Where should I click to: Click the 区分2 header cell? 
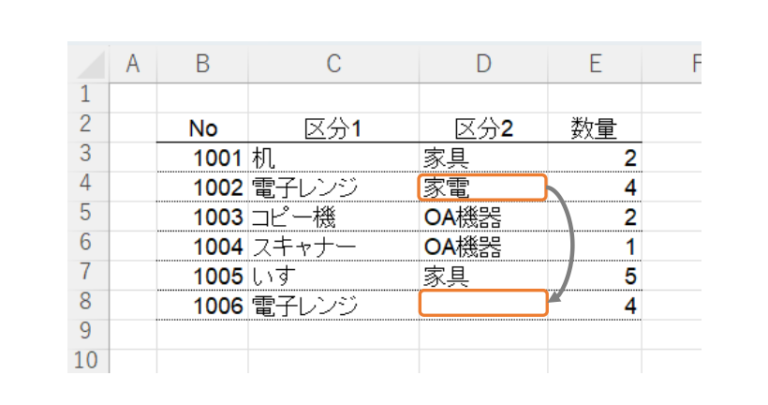(x=484, y=129)
